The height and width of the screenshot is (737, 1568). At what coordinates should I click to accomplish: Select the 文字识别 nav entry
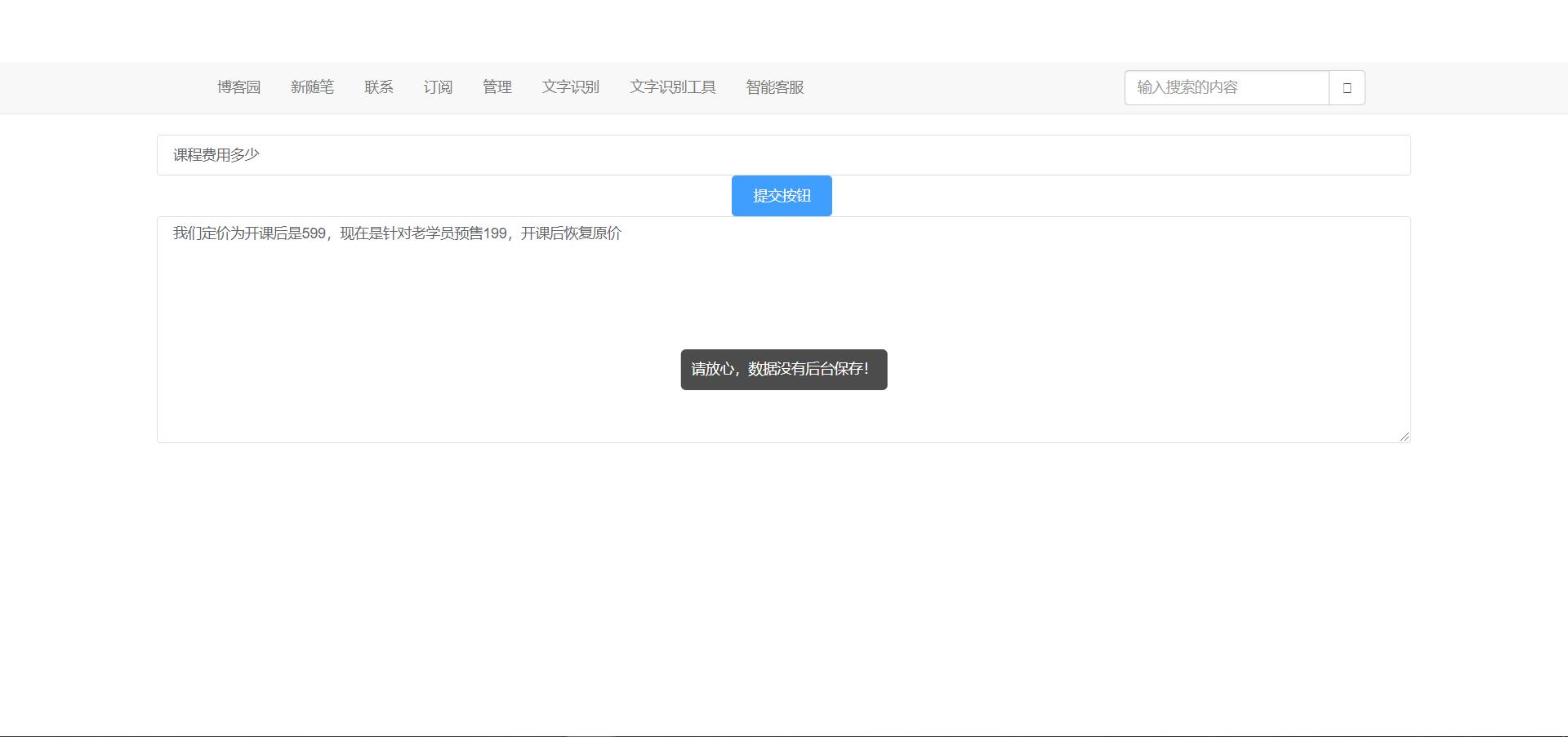point(571,87)
